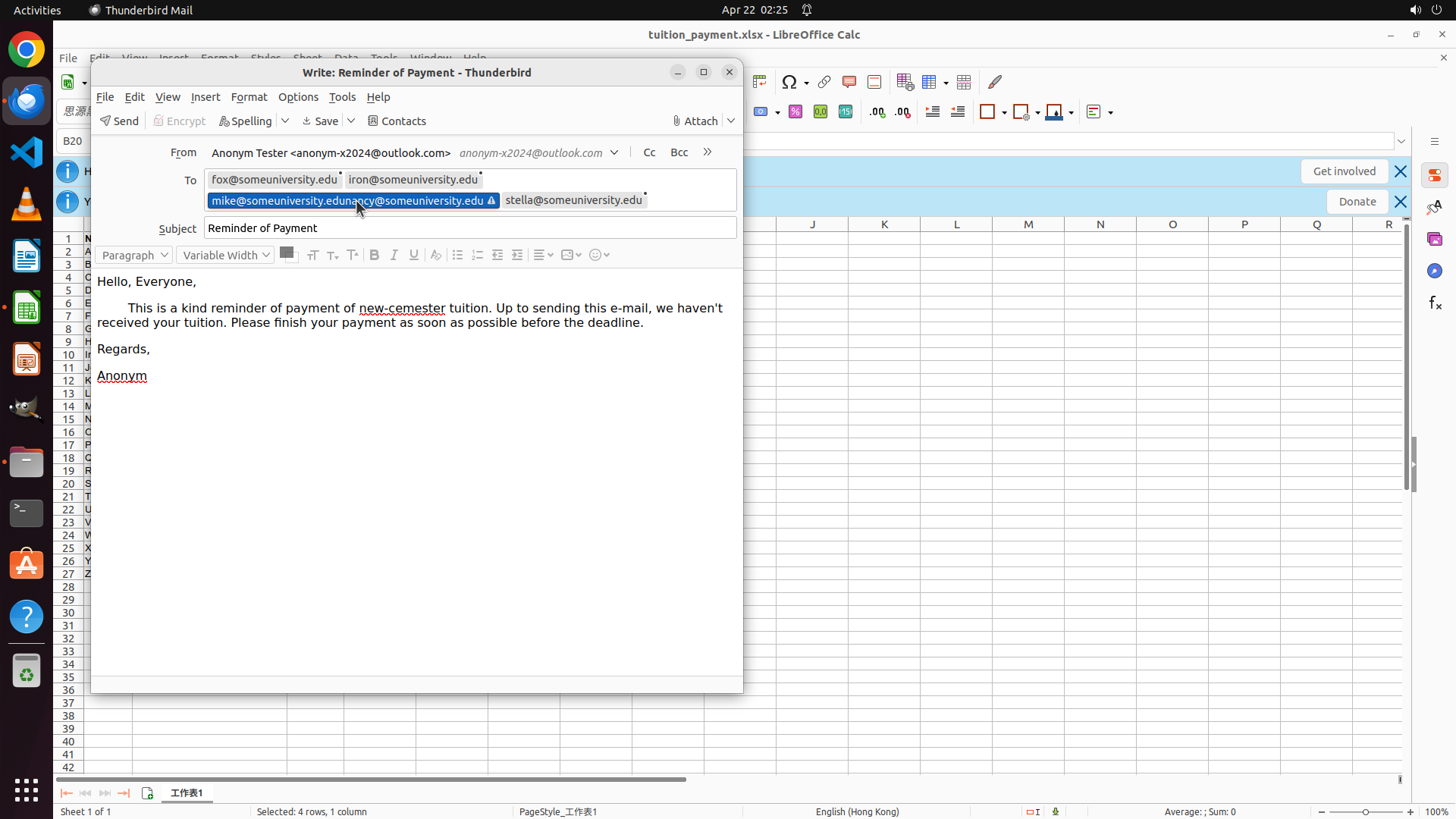Expand the Paragraph style dropdown
This screenshot has width=1456, height=819.
133,256
